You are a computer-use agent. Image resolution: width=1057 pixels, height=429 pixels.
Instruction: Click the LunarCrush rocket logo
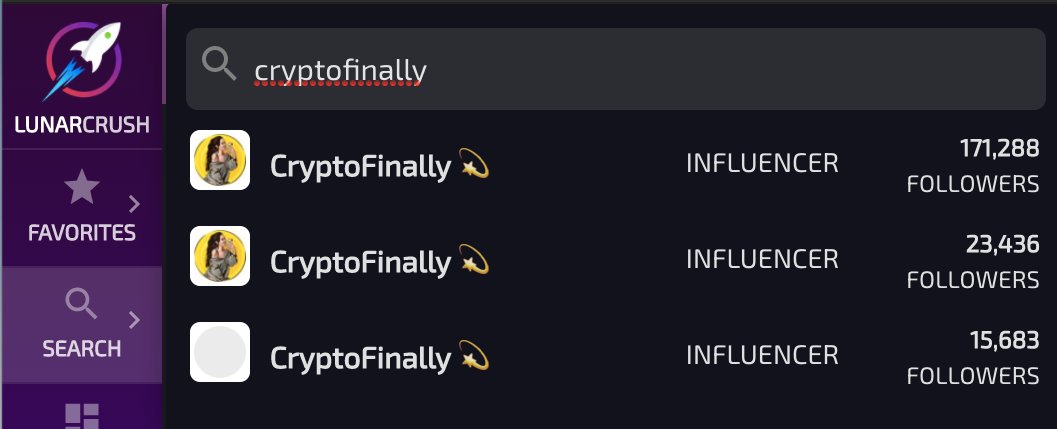click(x=83, y=61)
